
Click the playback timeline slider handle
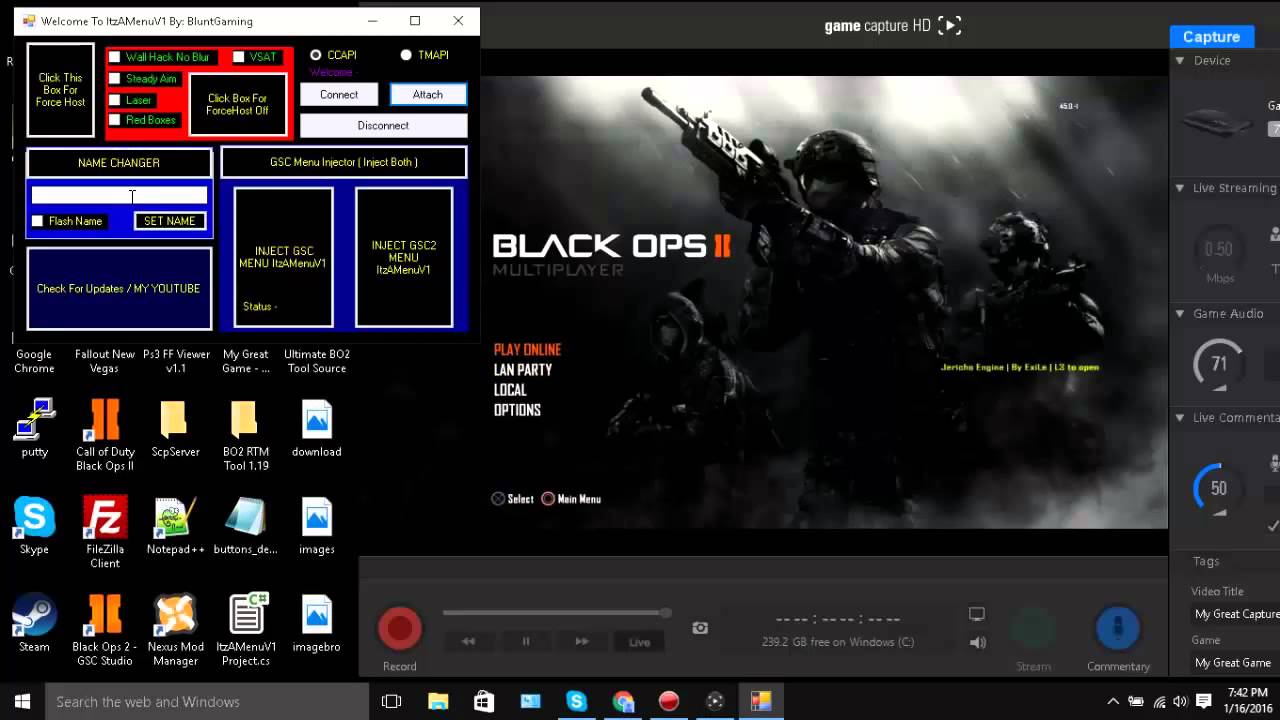[x=665, y=612]
